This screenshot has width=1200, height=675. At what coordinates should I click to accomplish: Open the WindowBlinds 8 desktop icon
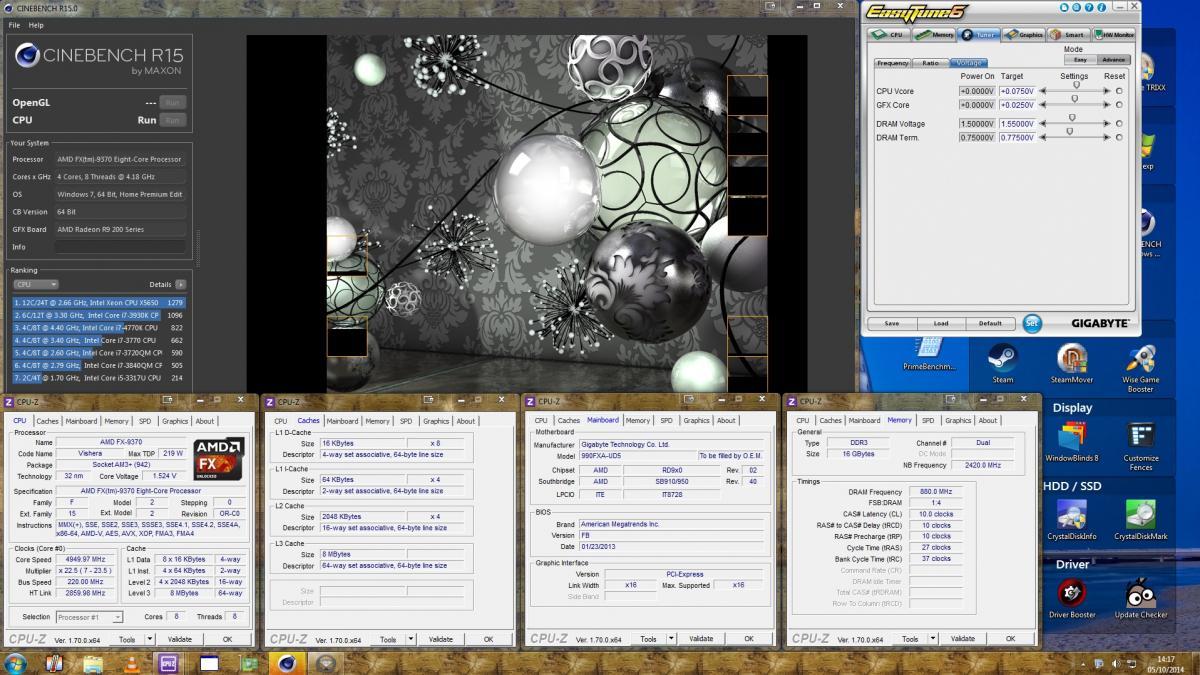click(1072, 442)
